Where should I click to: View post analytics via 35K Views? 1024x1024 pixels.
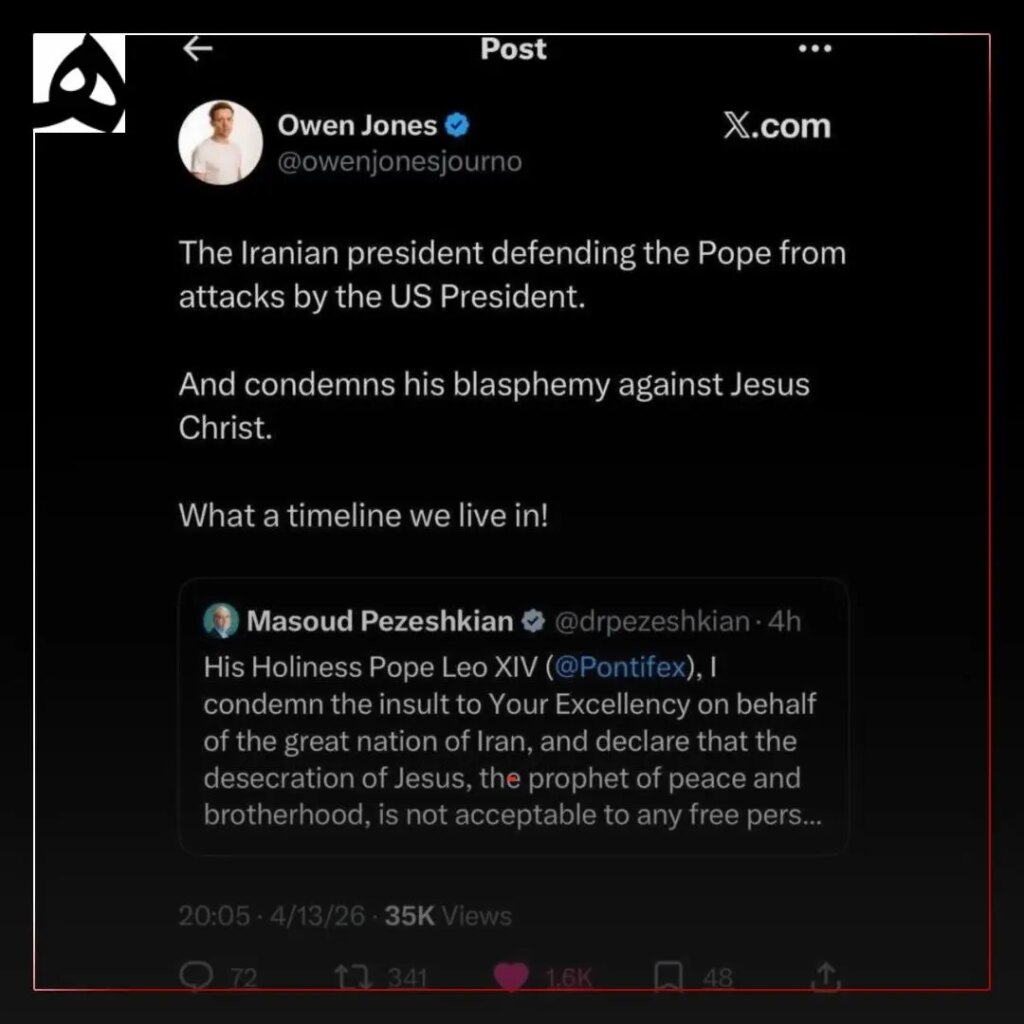(447, 916)
